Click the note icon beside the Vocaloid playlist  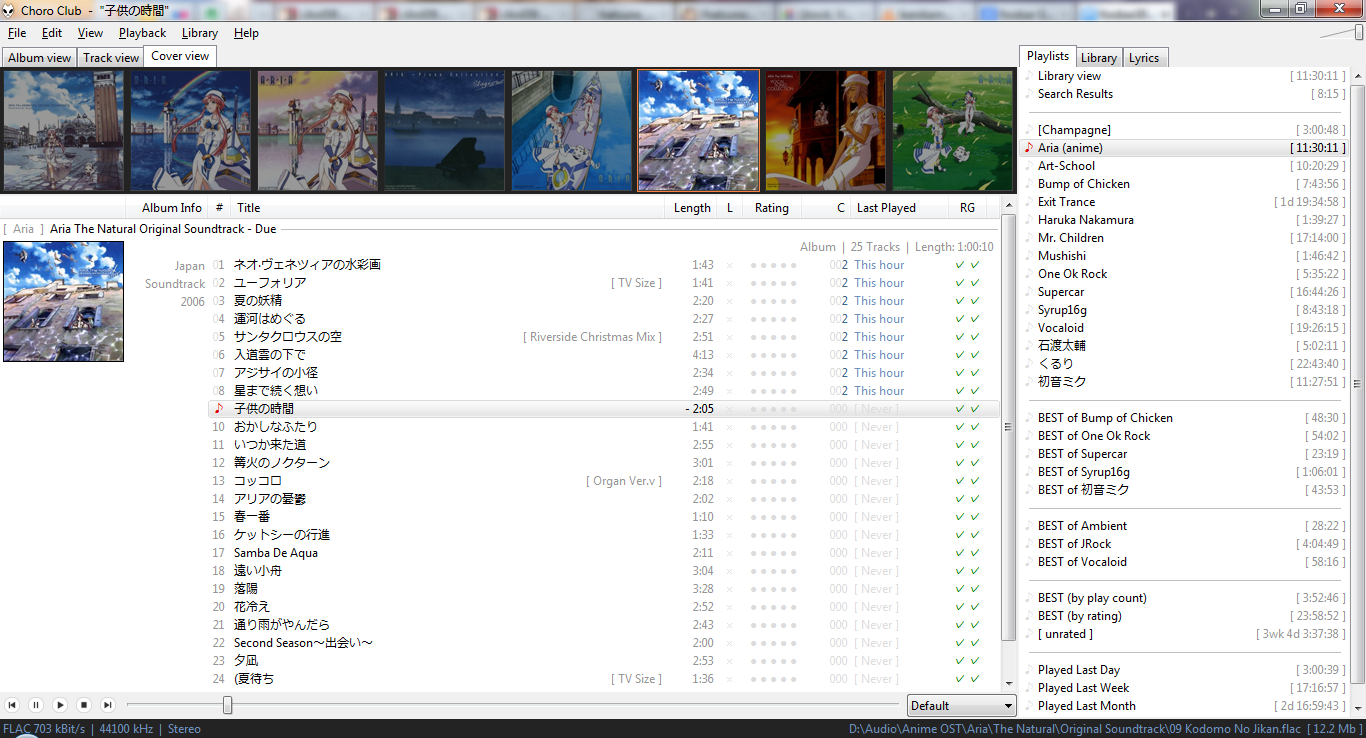tap(1029, 328)
